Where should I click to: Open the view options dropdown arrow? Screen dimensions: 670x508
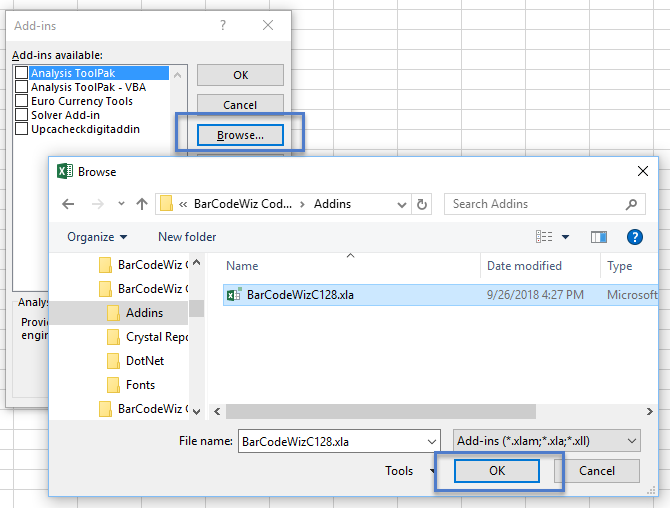point(565,237)
